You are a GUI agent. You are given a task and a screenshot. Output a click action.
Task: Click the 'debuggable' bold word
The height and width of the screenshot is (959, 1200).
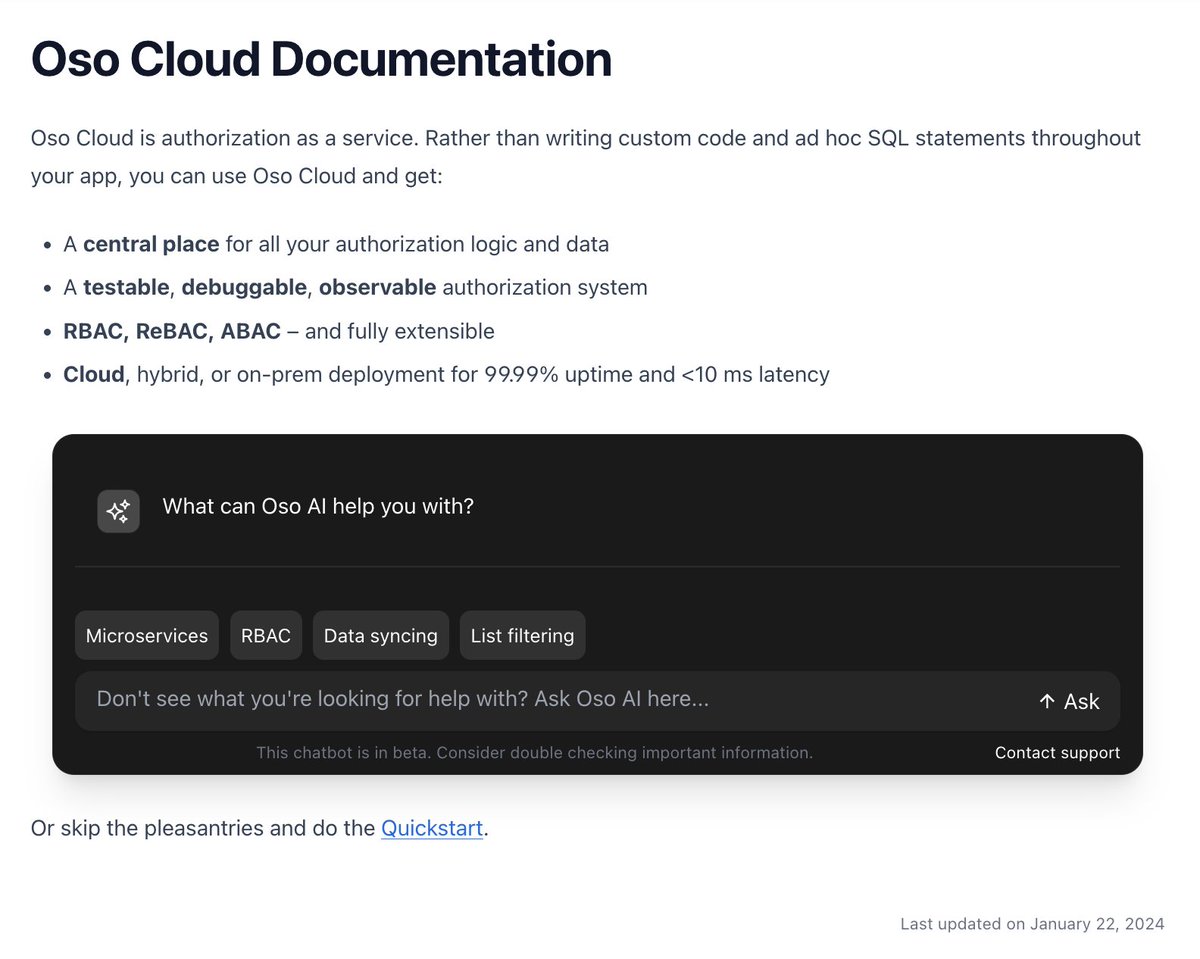tap(244, 288)
